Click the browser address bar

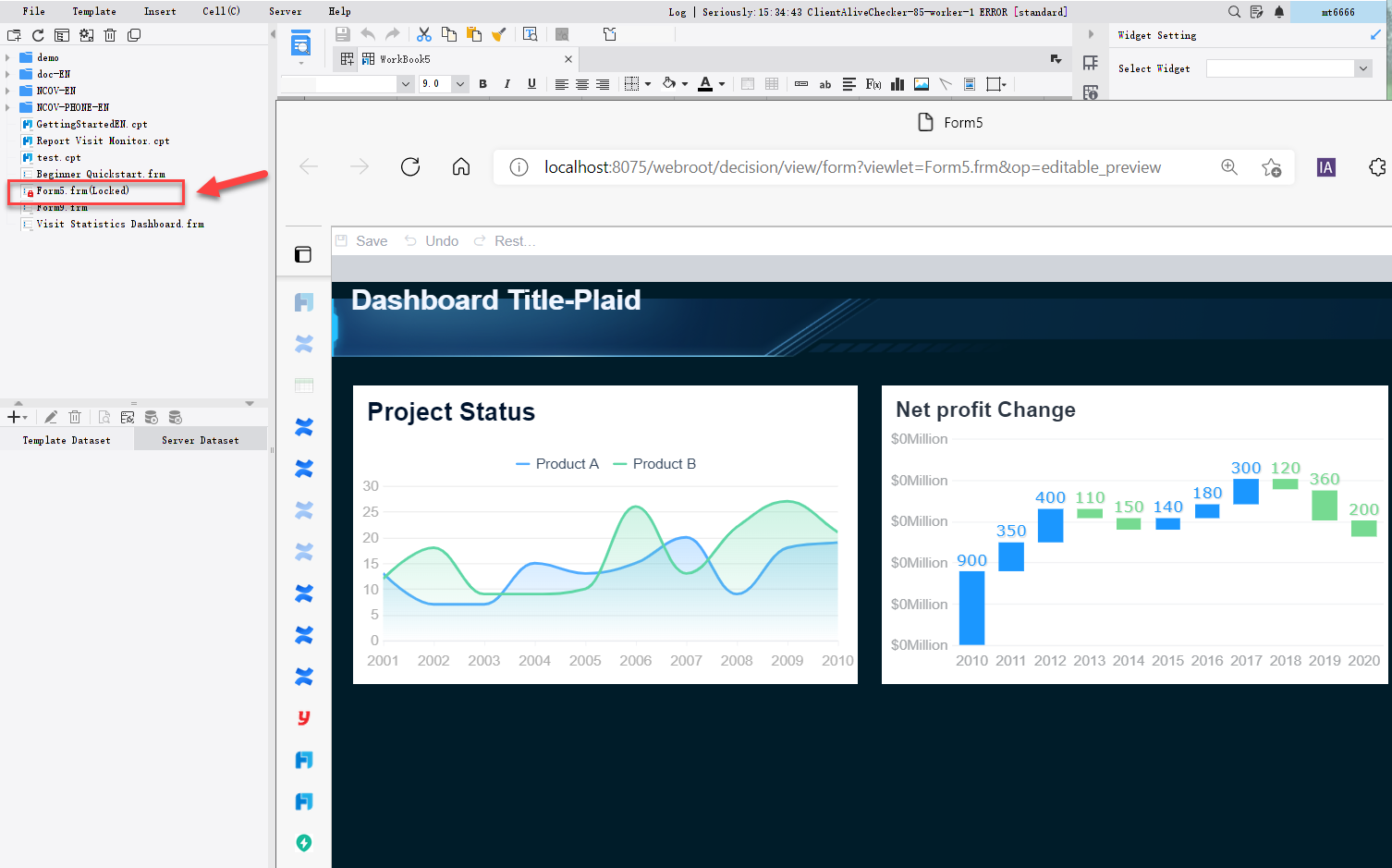pos(832,167)
